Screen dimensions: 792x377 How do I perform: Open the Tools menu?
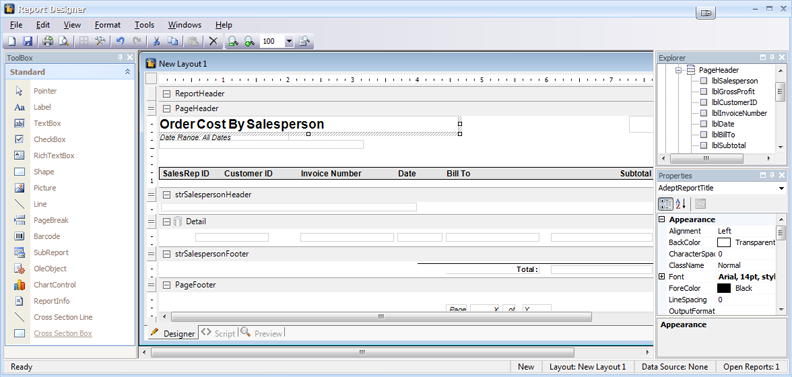144,25
